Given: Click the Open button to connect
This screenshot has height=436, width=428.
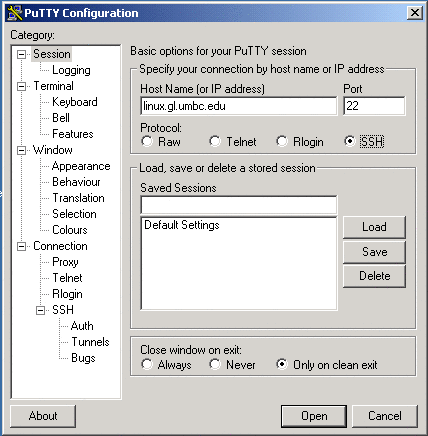Looking at the screenshot, I should click(314, 416).
